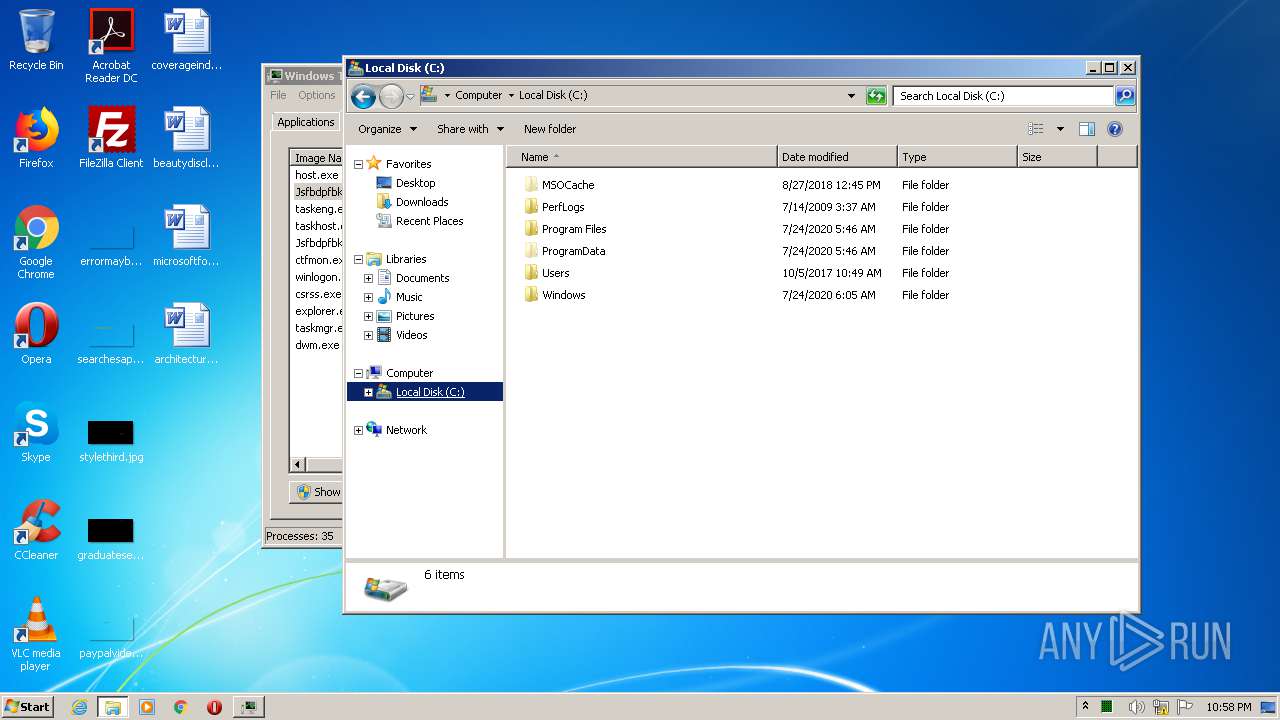This screenshot has width=1280, height=720.
Task: Sort by Date modified column header
Action: point(837,157)
